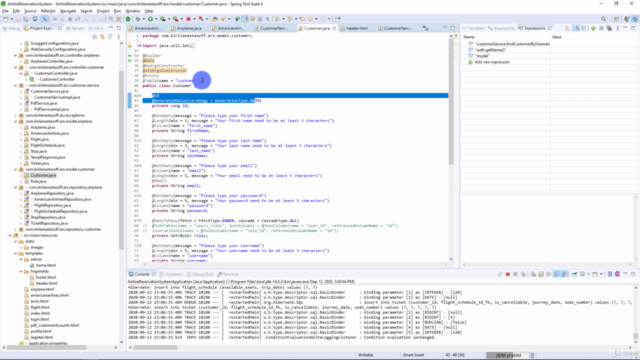
Task: Click Remove All Expressions double-X icon
Action: (609, 28)
